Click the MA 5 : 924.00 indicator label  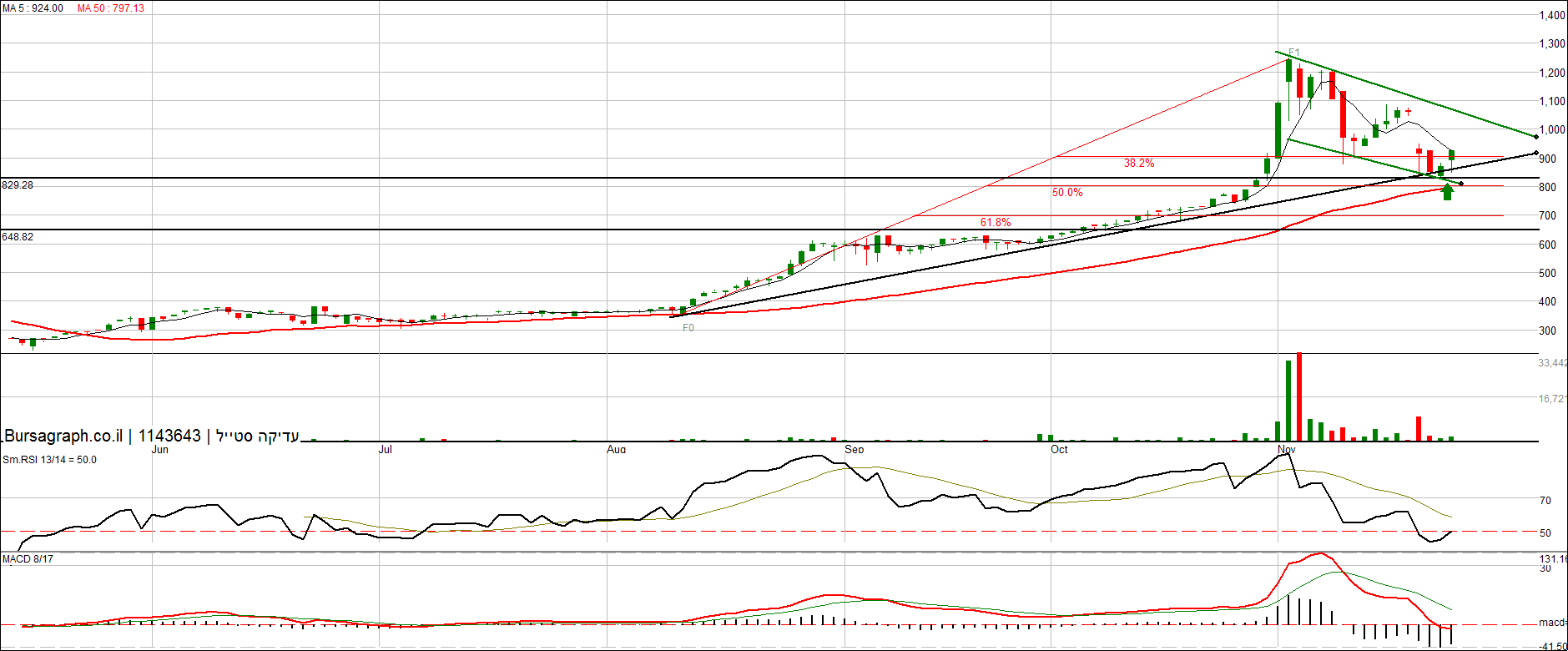click(x=33, y=8)
